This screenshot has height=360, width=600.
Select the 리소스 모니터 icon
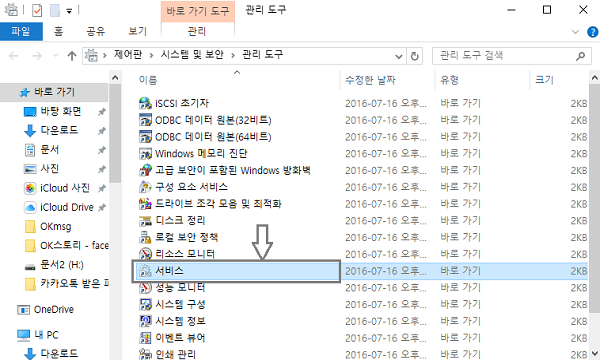tap(145, 254)
